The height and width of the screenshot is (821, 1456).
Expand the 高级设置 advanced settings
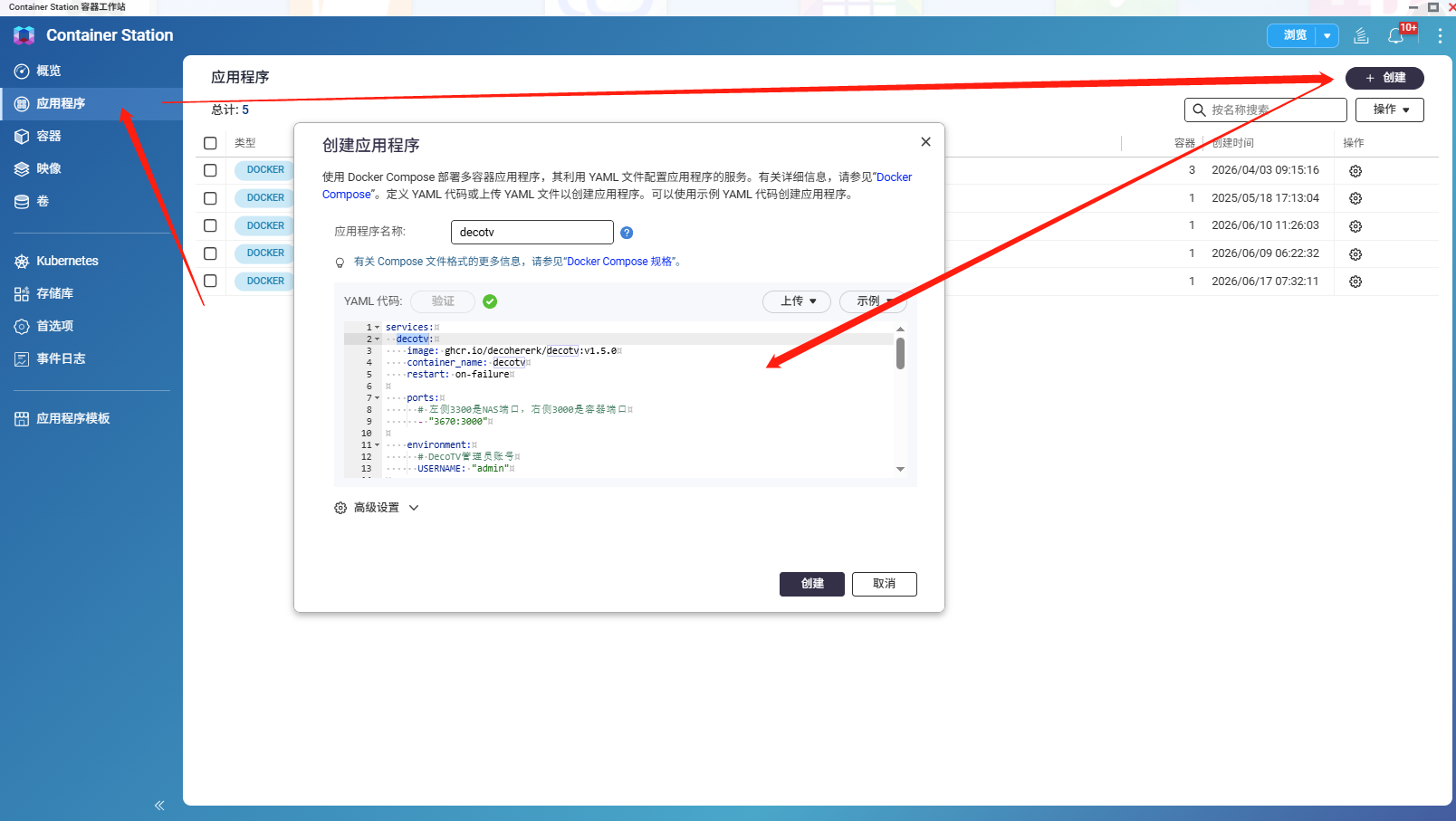point(377,508)
